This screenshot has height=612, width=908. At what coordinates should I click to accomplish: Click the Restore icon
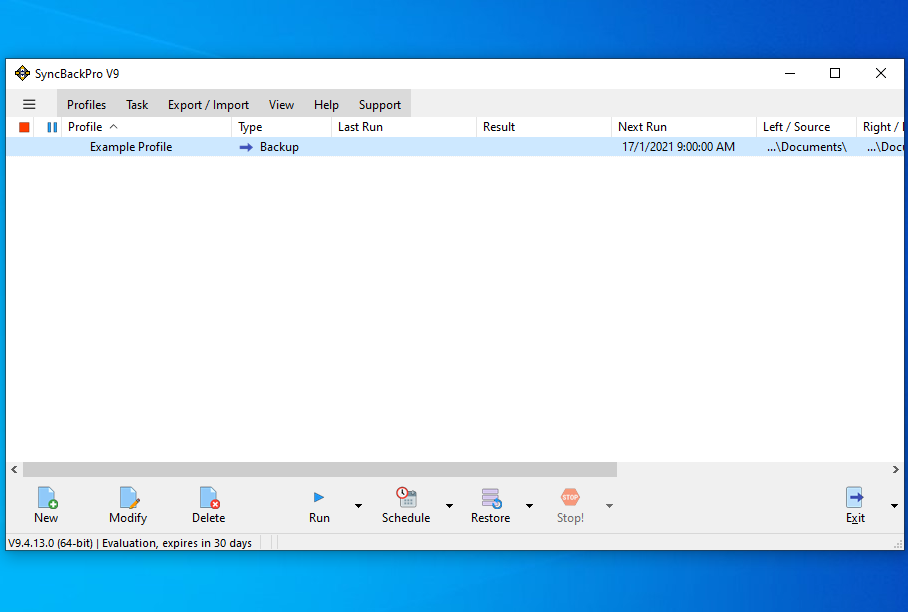tap(490, 497)
